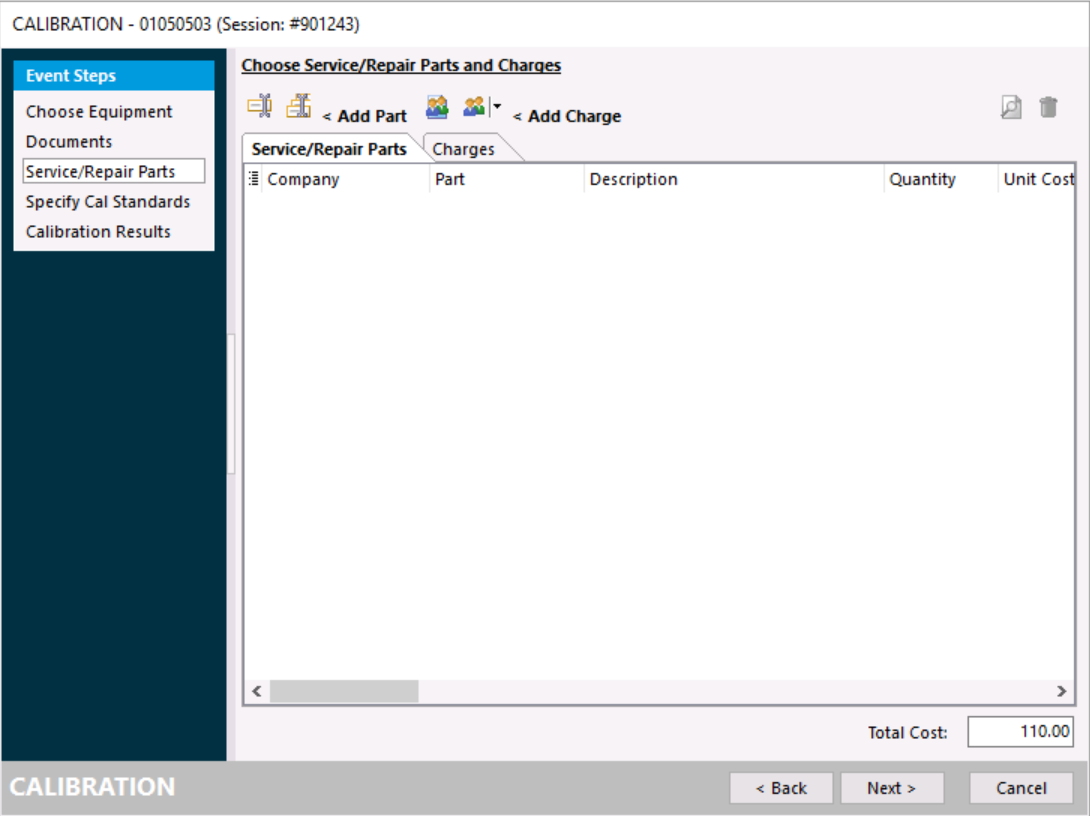Click the horizontal scrollbar right arrow

(1062, 691)
